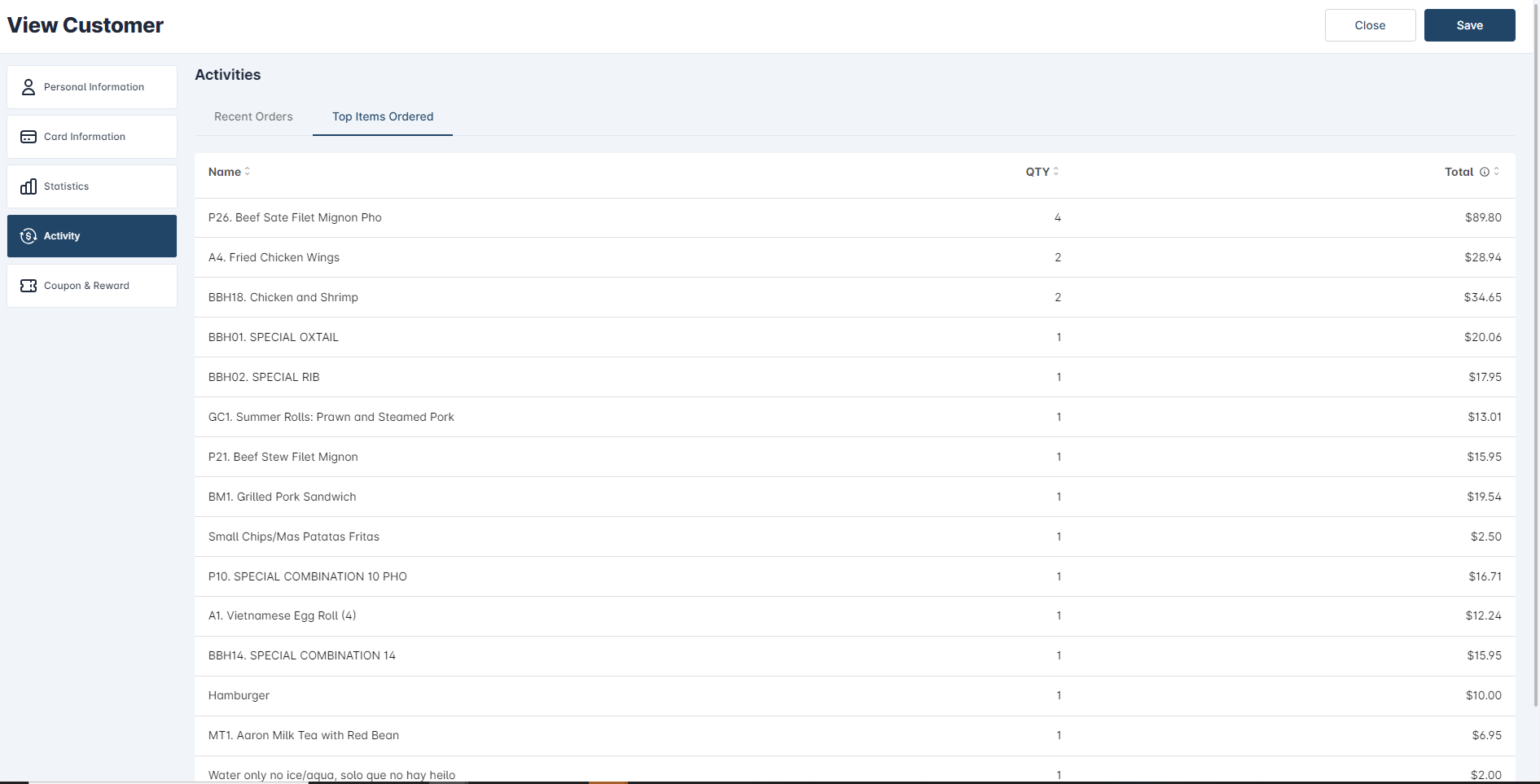
Task: Switch to the Recent Orders tab
Action: pos(253,116)
